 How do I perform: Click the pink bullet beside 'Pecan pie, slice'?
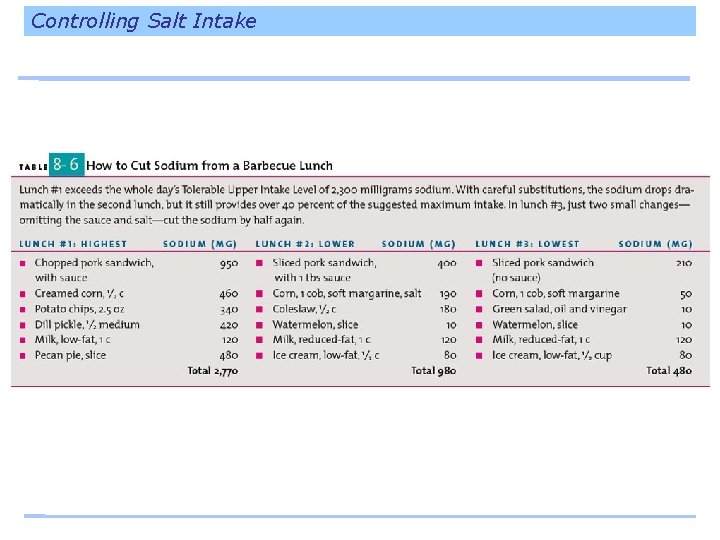tap(22, 356)
